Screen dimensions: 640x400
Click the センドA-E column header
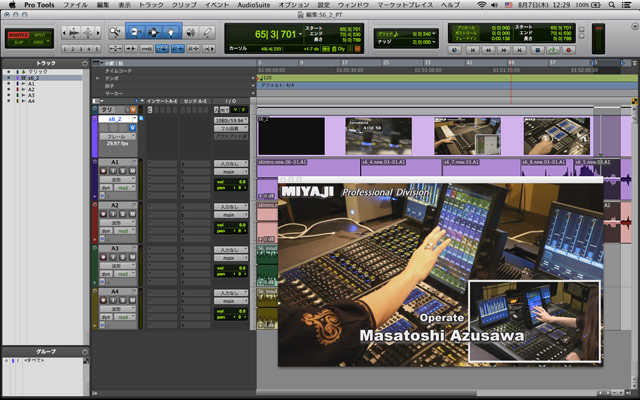[196, 101]
